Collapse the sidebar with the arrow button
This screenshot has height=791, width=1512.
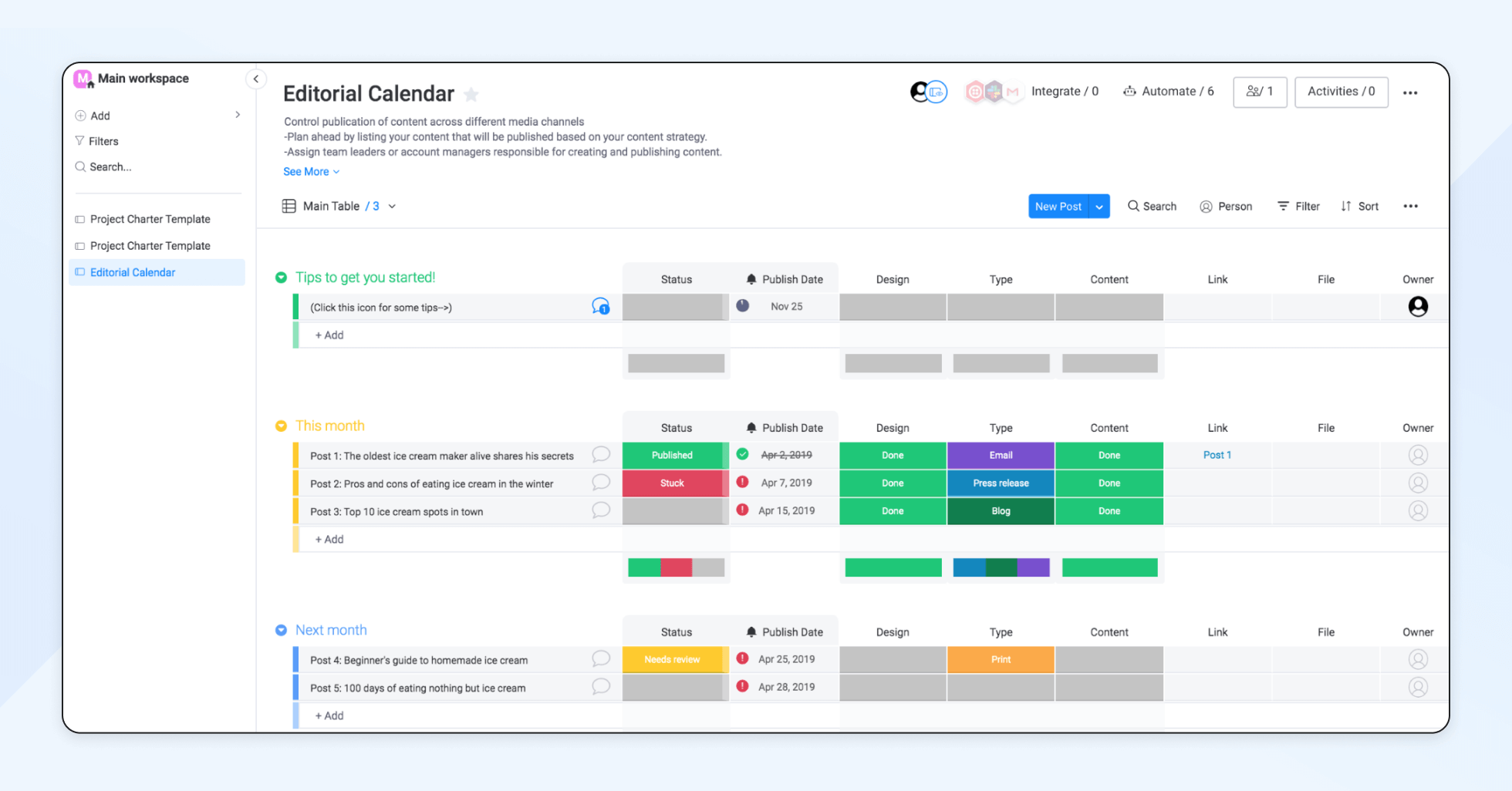(255, 79)
